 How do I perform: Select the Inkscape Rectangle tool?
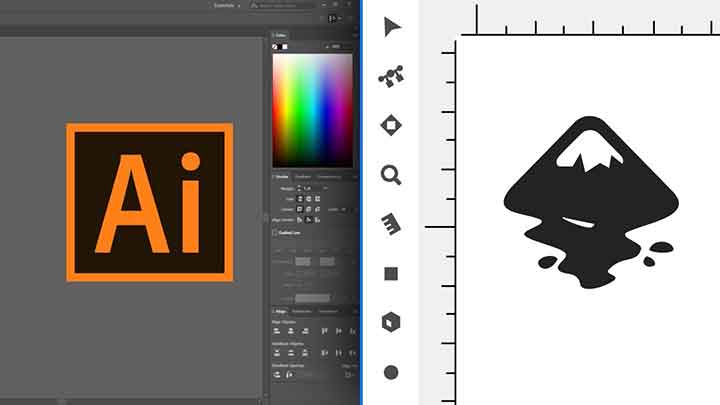pyautogui.click(x=391, y=274)
